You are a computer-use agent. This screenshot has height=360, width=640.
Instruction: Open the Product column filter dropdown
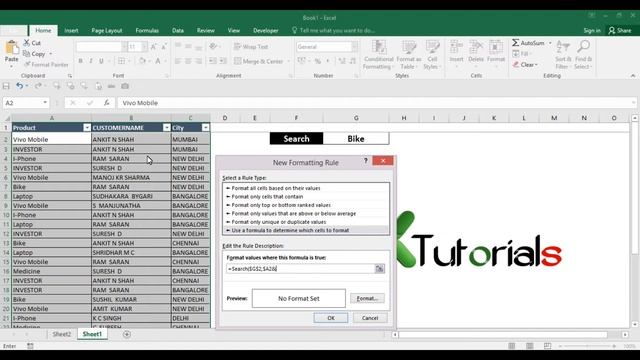pos(87,128)
